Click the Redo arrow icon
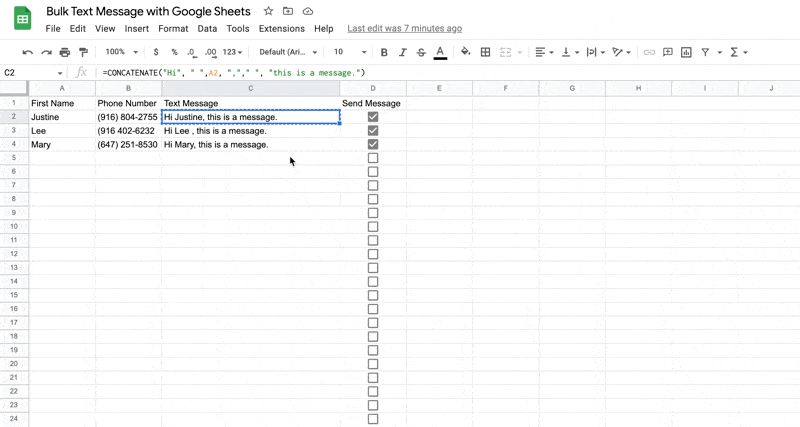This screenshot has height=427, width=800. point(46,52)
